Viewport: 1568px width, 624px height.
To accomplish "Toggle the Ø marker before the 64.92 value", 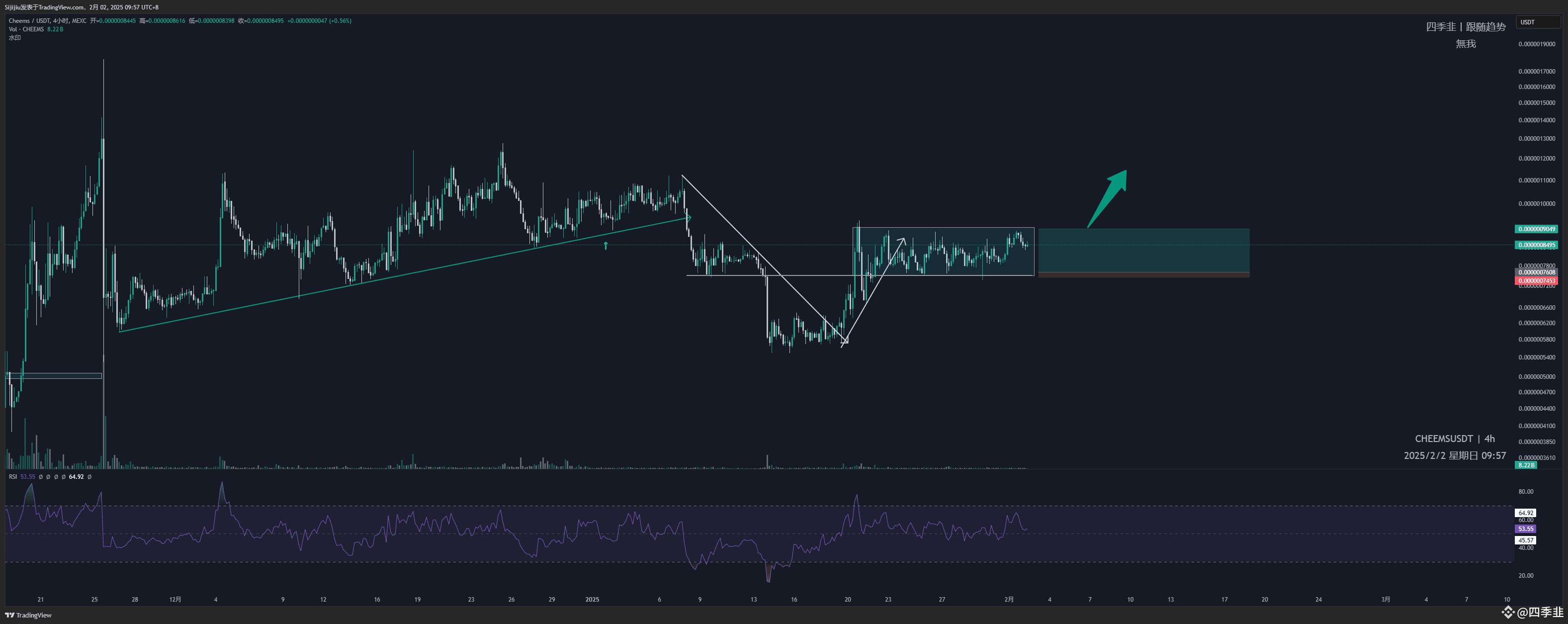I will pyautogui.click(x=63, y=477).
